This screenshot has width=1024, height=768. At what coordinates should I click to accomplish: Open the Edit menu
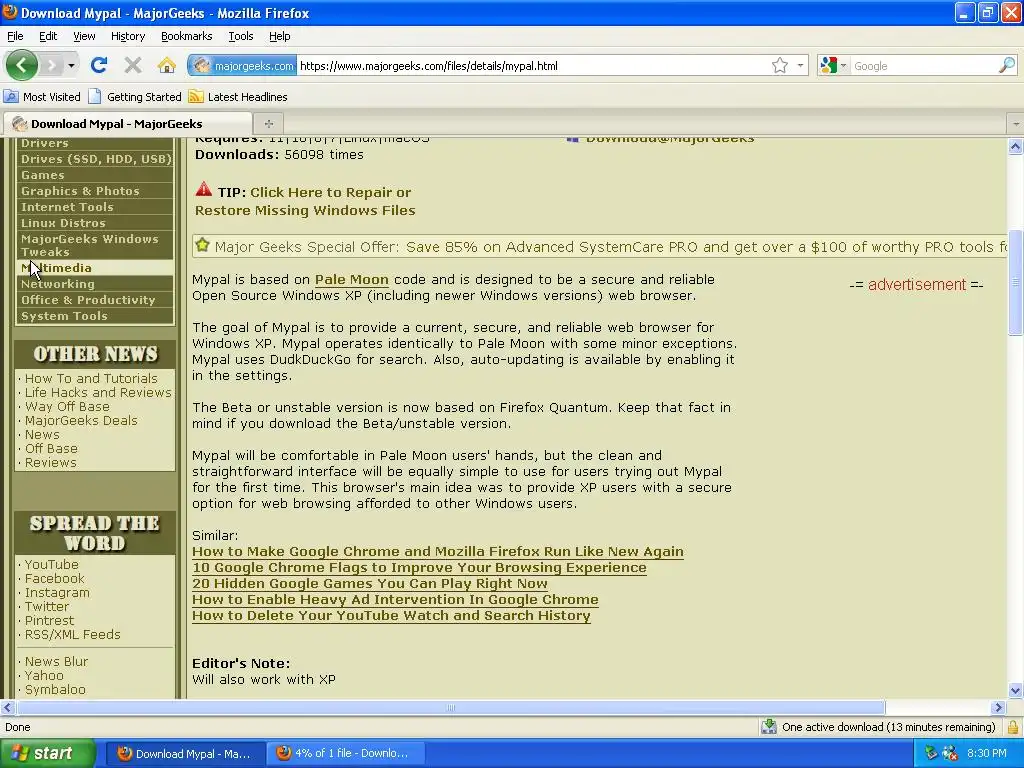click(x=48, y=36)
